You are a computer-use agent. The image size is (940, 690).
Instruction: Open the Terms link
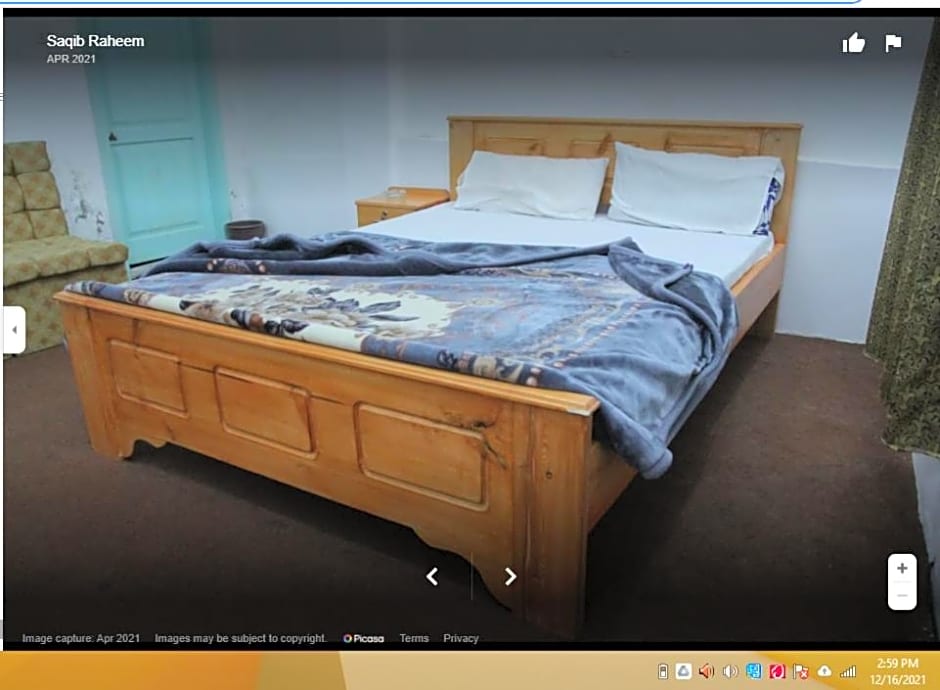pyautogui.click(x=414, y=638)
